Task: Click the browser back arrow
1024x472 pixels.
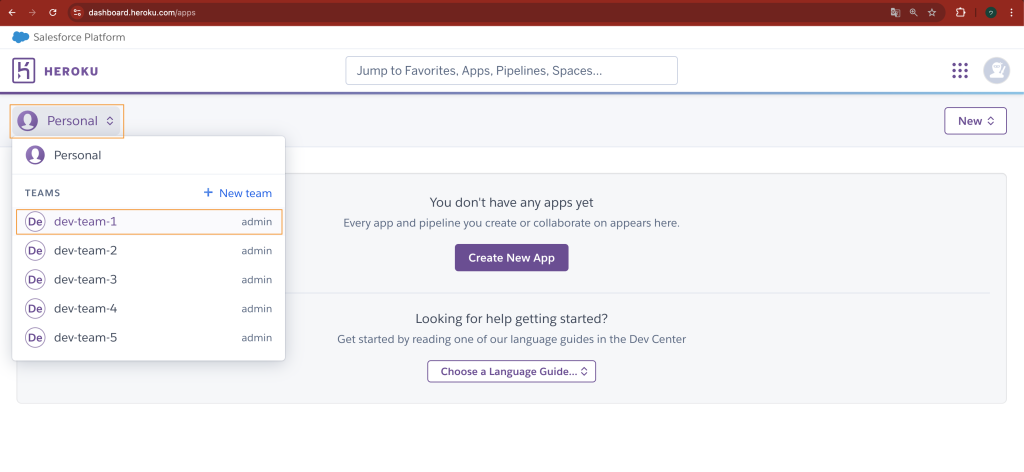Action: click(12, 13)
